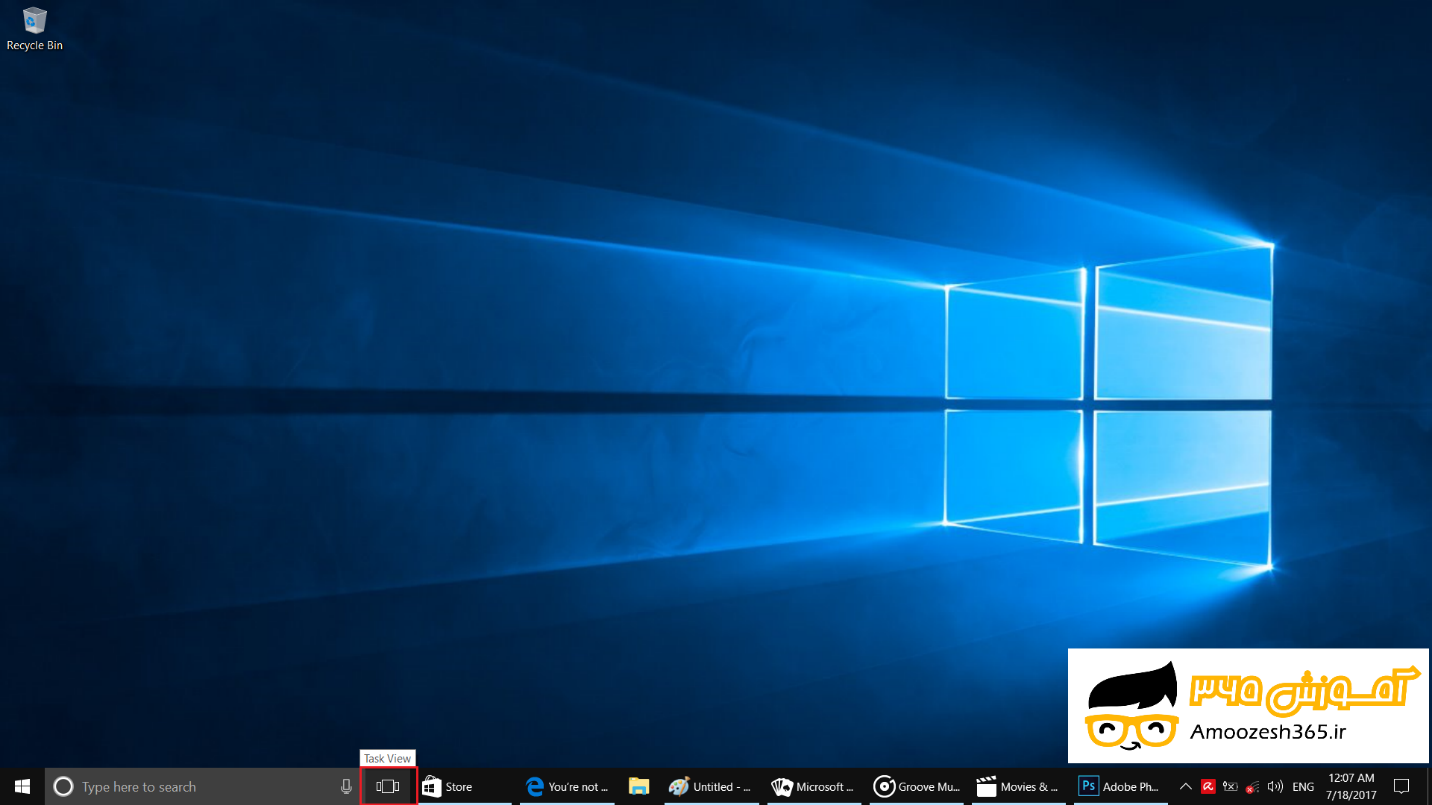Switch to the Untitled Paint window
The height and width of the screenshot is (805, 1432).
[x=711, y=787]
